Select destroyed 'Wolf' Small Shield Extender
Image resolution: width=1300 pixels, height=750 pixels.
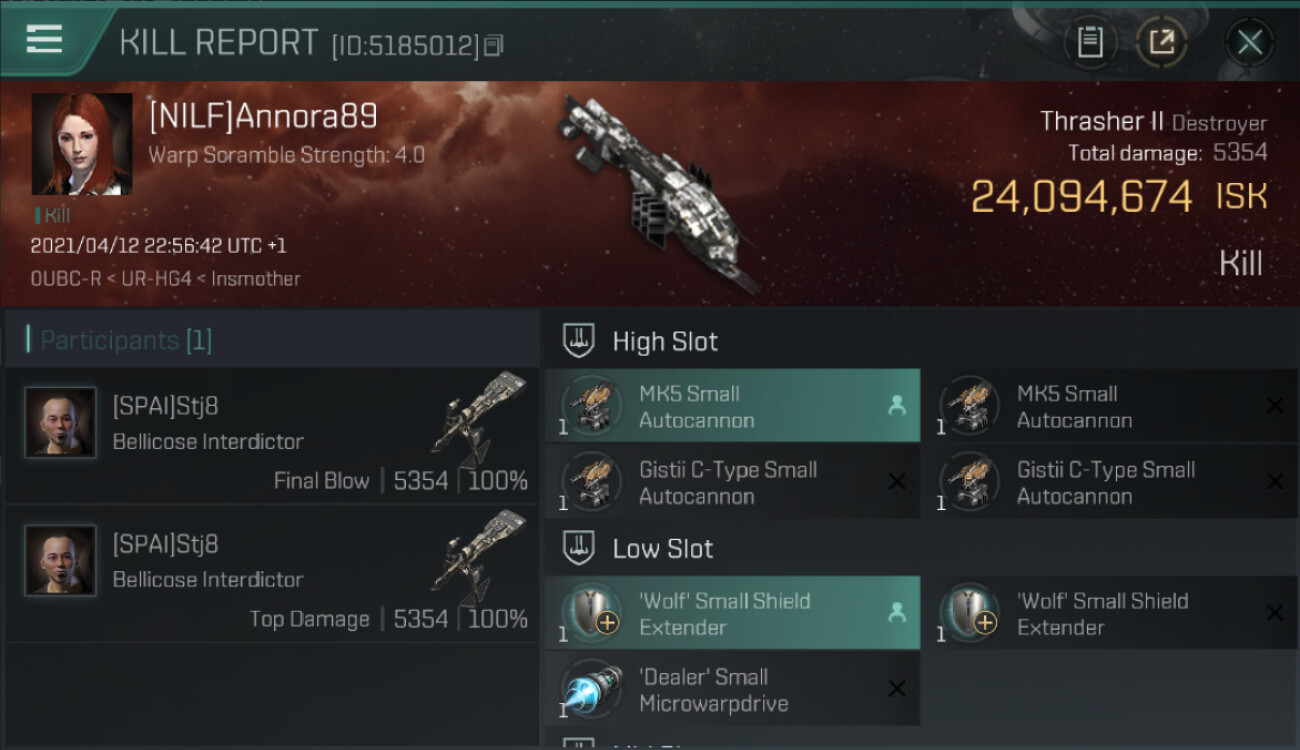point(1109,613)
